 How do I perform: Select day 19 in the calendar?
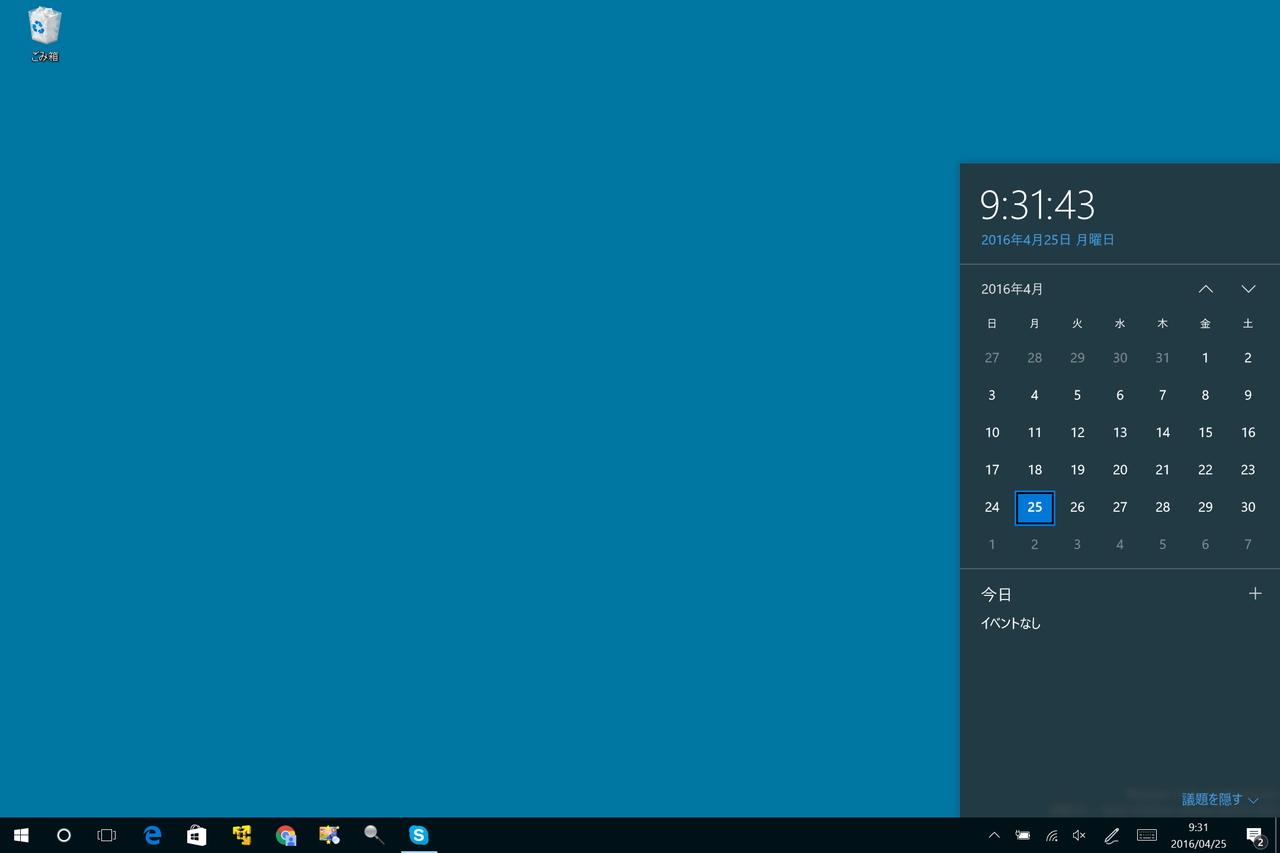pyautogui.click(x=1077, y=470)
